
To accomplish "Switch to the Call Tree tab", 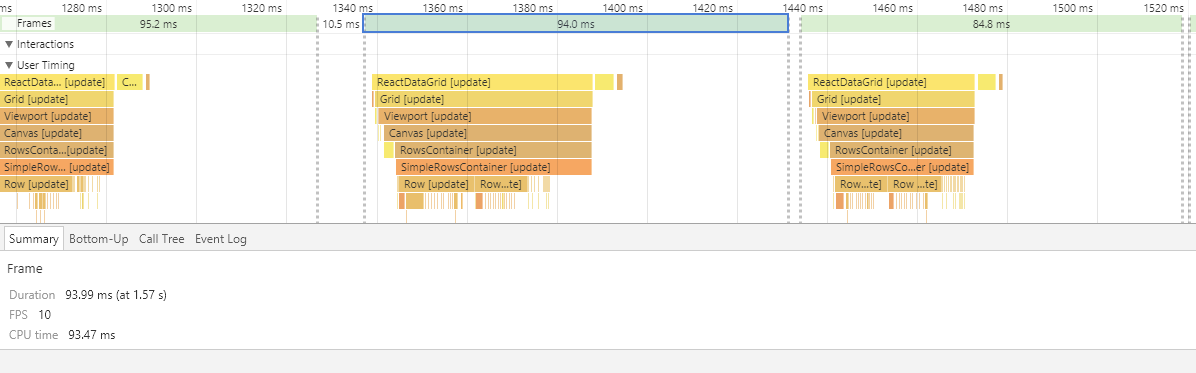I will click(162, 239).
